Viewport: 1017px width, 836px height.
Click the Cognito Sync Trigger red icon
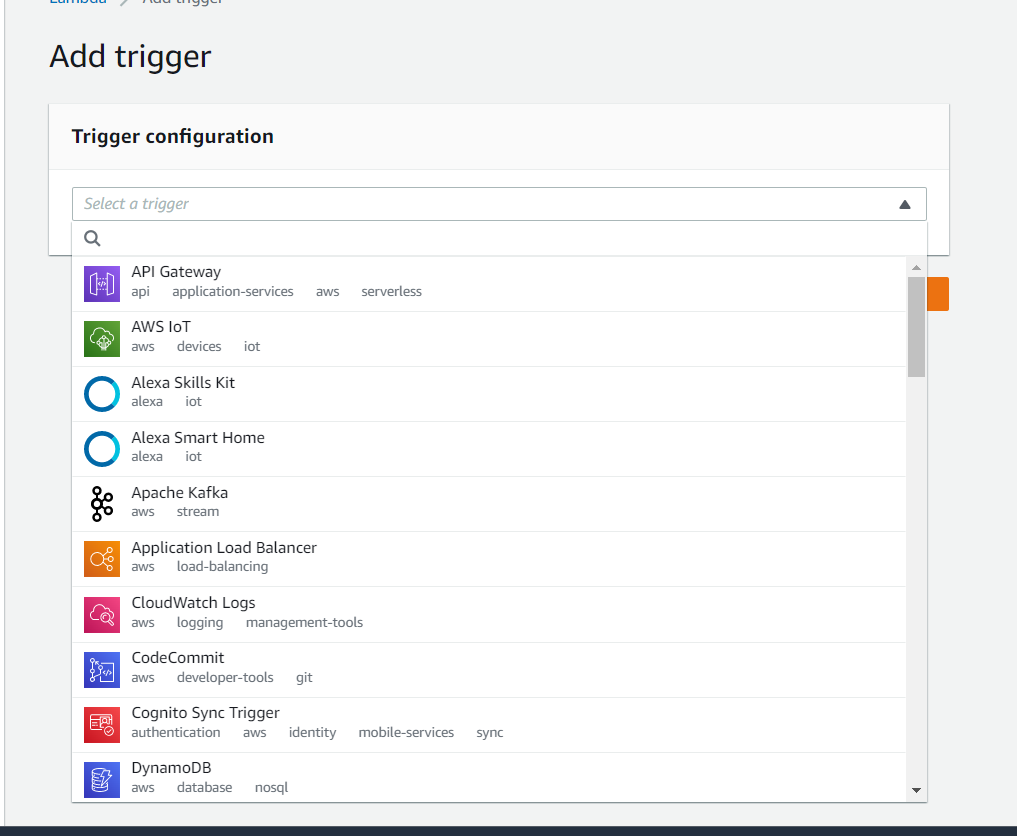[102, 725]
